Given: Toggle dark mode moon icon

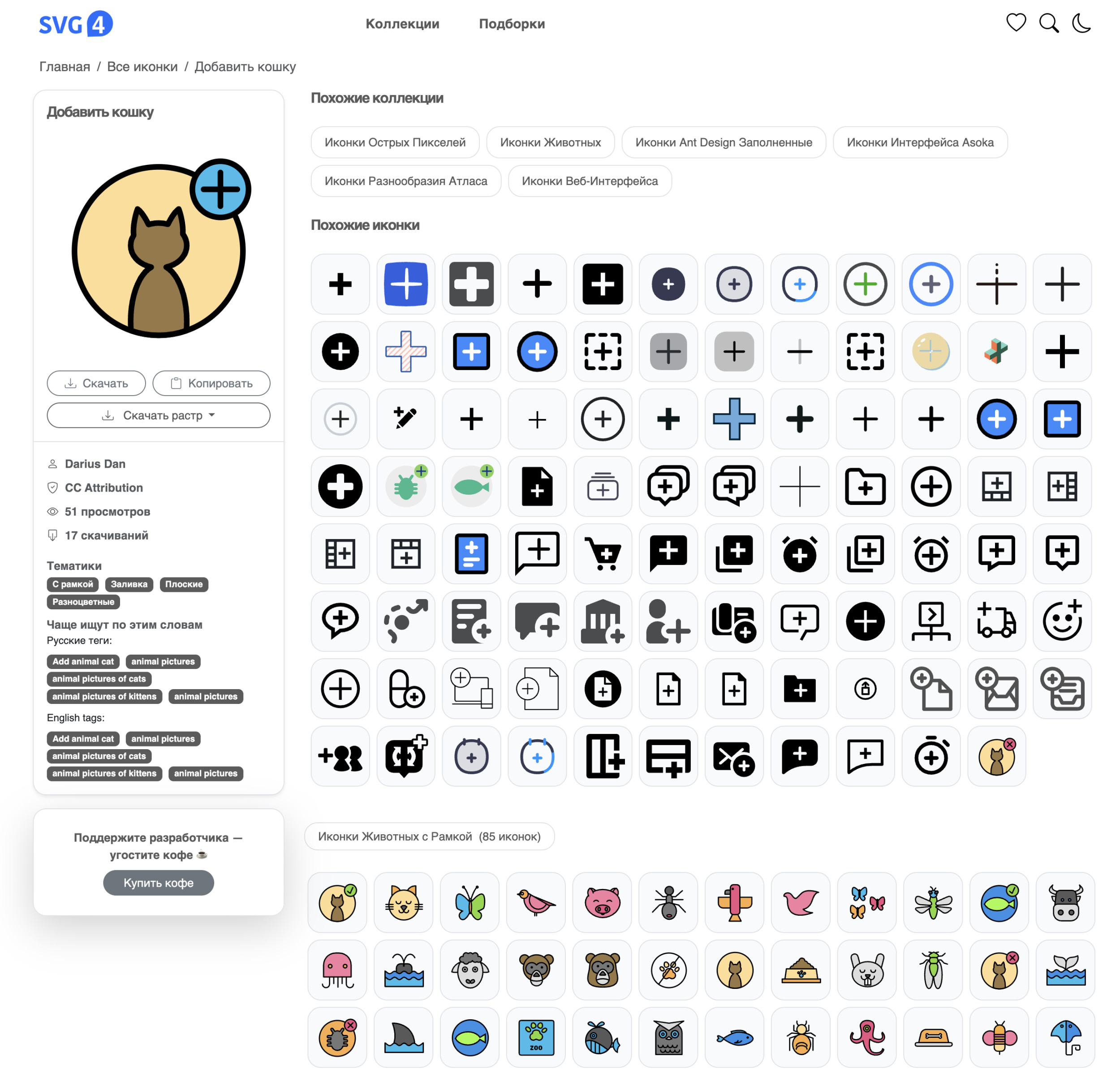Looking at the screenshot, I should (x=1081, y=23).
